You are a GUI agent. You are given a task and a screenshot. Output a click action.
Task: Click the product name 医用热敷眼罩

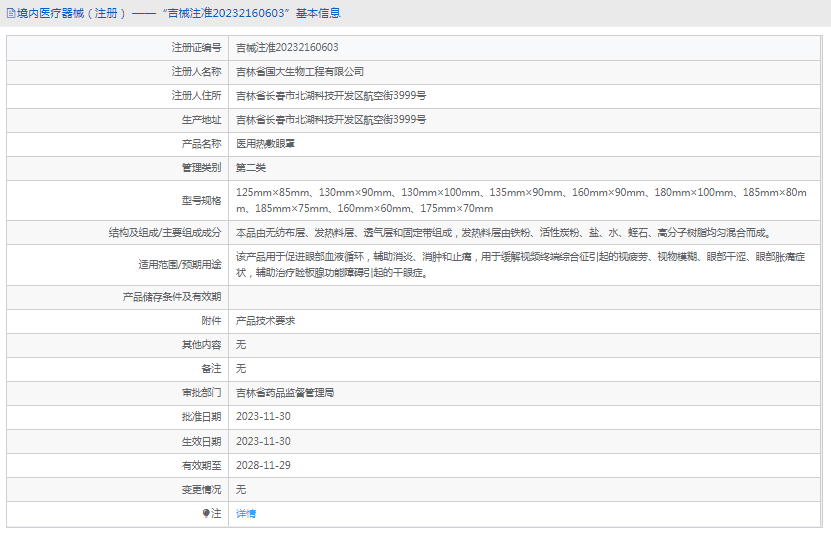click(x=265, y=144)
